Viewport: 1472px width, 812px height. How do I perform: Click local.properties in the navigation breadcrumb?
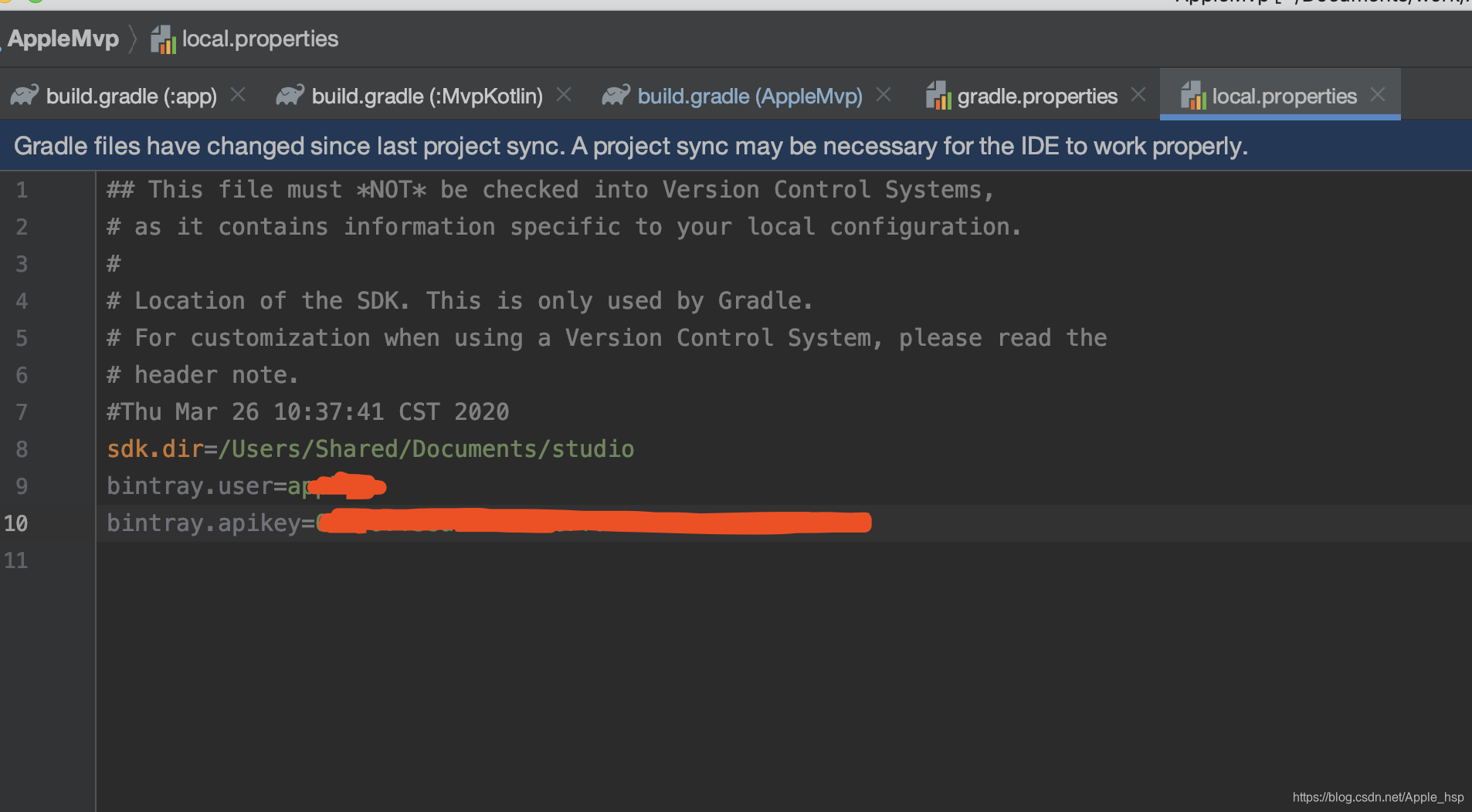click(260, 39)
